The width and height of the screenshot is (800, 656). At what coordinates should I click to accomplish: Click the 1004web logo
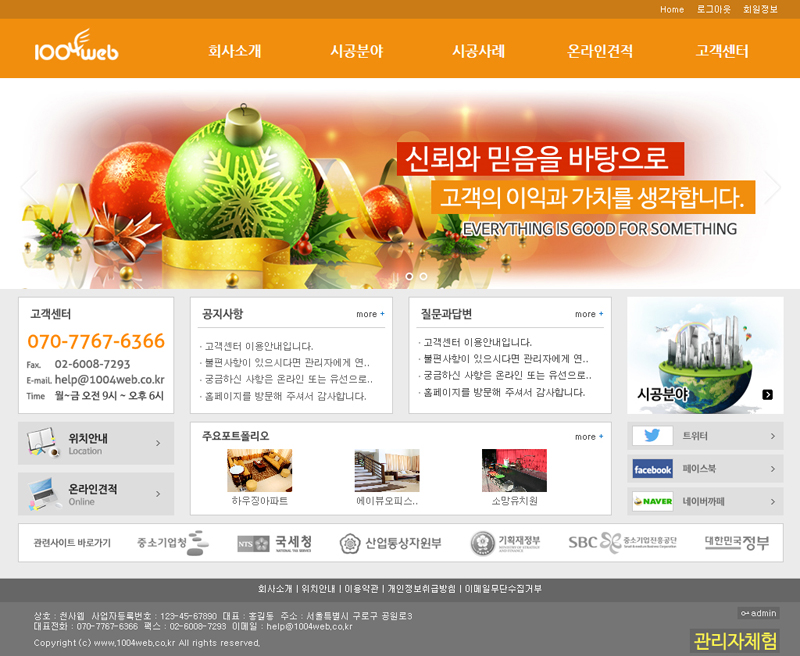[76, 48]
